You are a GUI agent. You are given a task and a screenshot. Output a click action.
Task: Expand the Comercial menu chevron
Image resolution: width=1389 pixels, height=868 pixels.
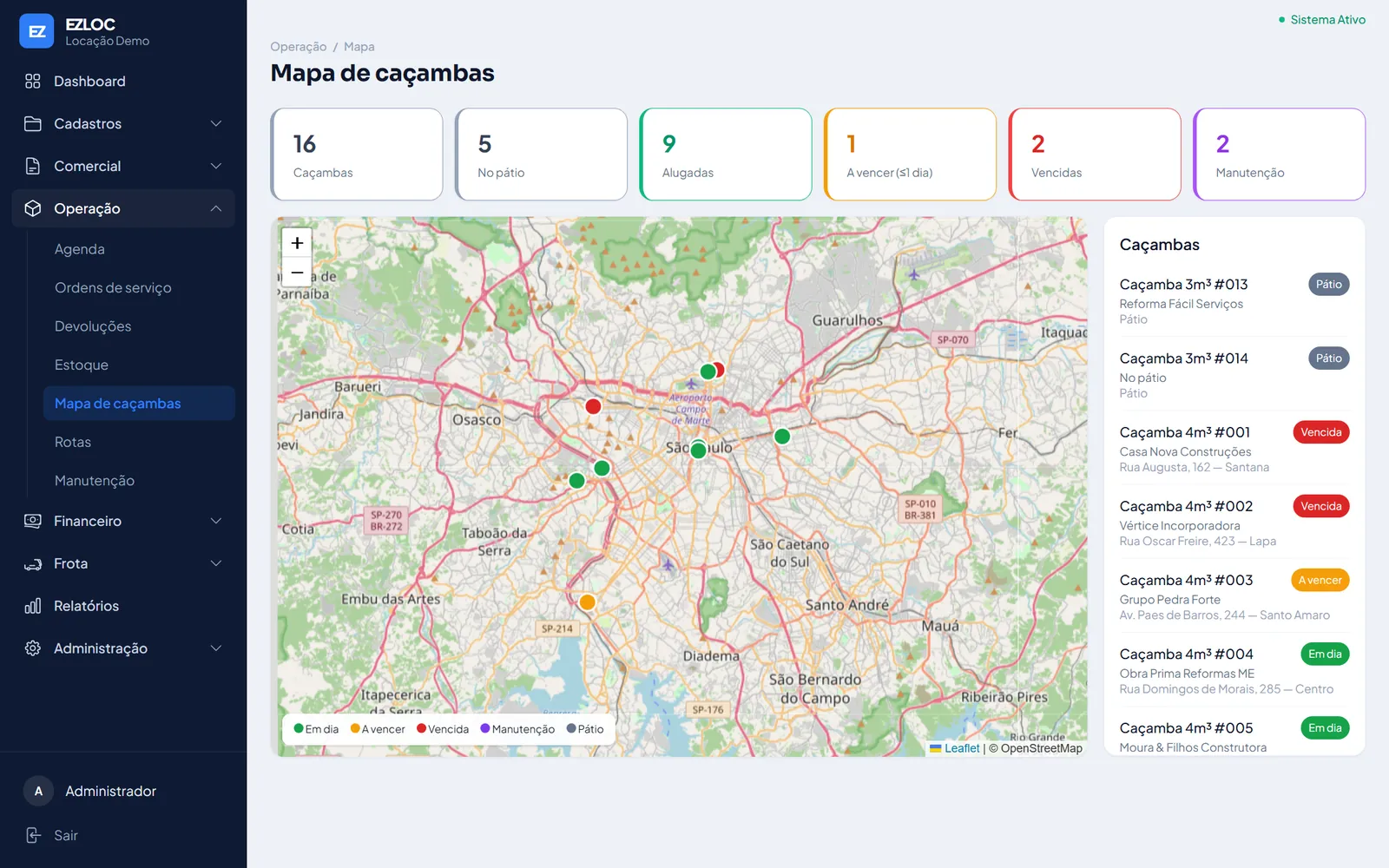(x=216, y=166)
